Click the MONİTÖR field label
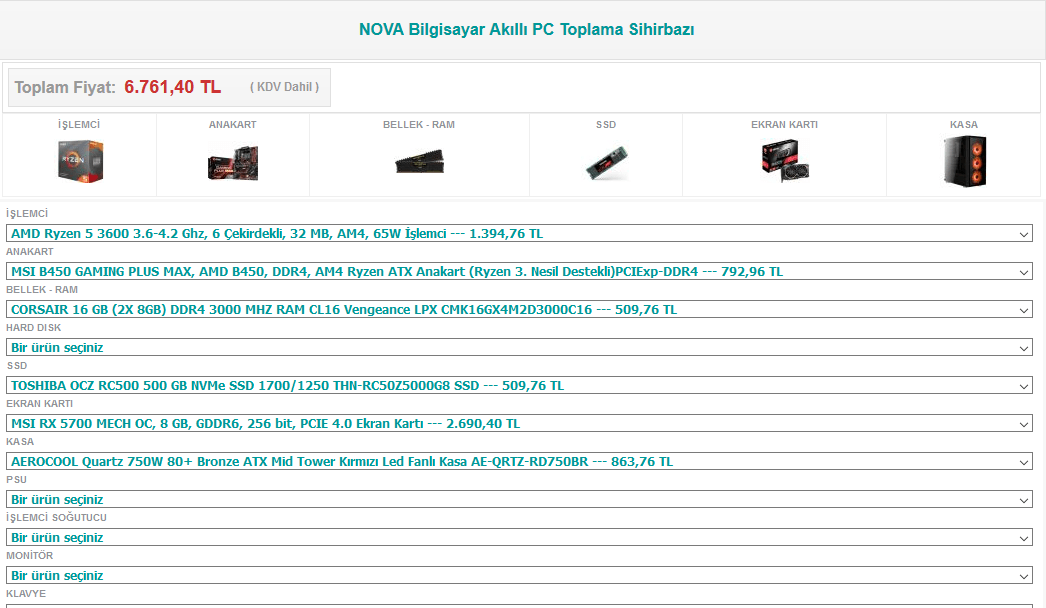This screenshot has width=1046, height=608. coord(29,556)
